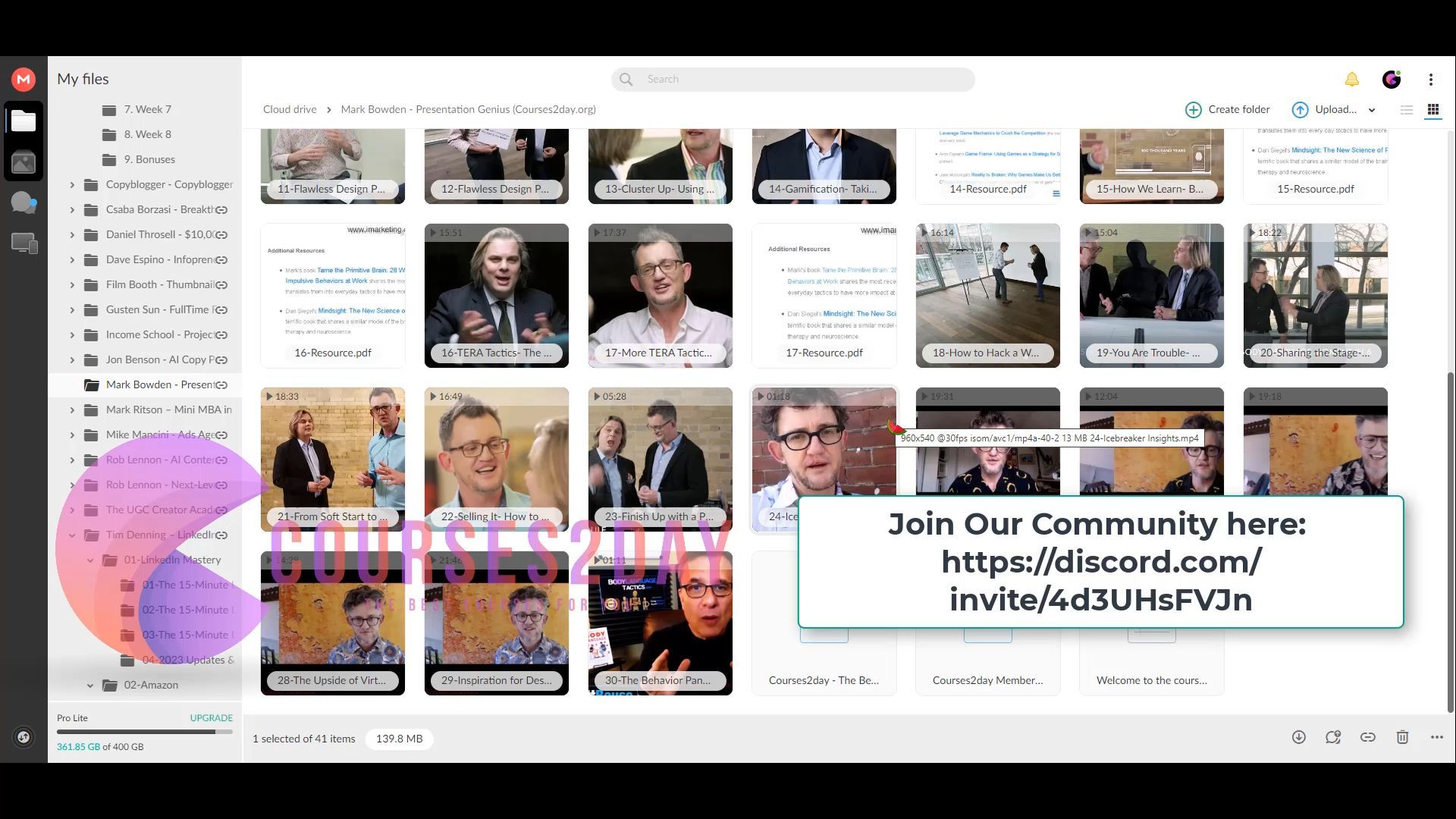1456x819 pixels.
Task: Collapse the 01-LinkedIn Mastery folder
Action: (90, 560)
